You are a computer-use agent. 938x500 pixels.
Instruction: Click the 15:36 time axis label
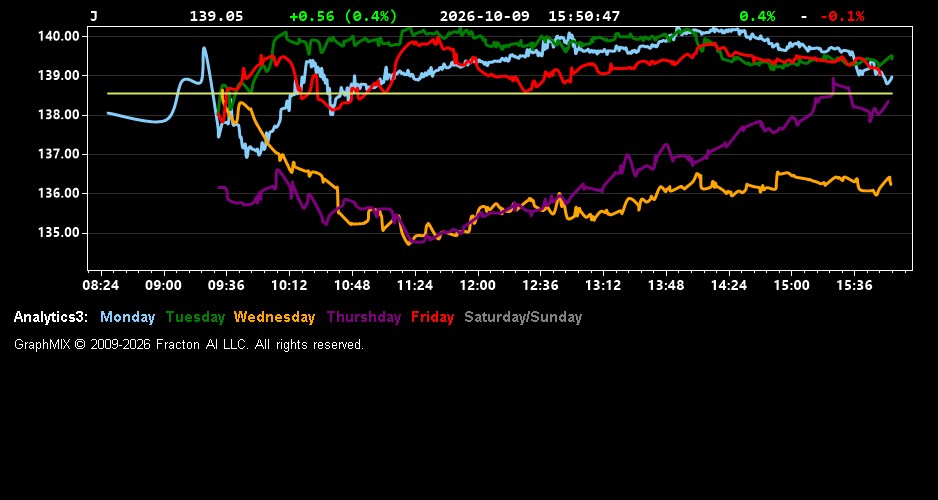click(x=854, y=285)
